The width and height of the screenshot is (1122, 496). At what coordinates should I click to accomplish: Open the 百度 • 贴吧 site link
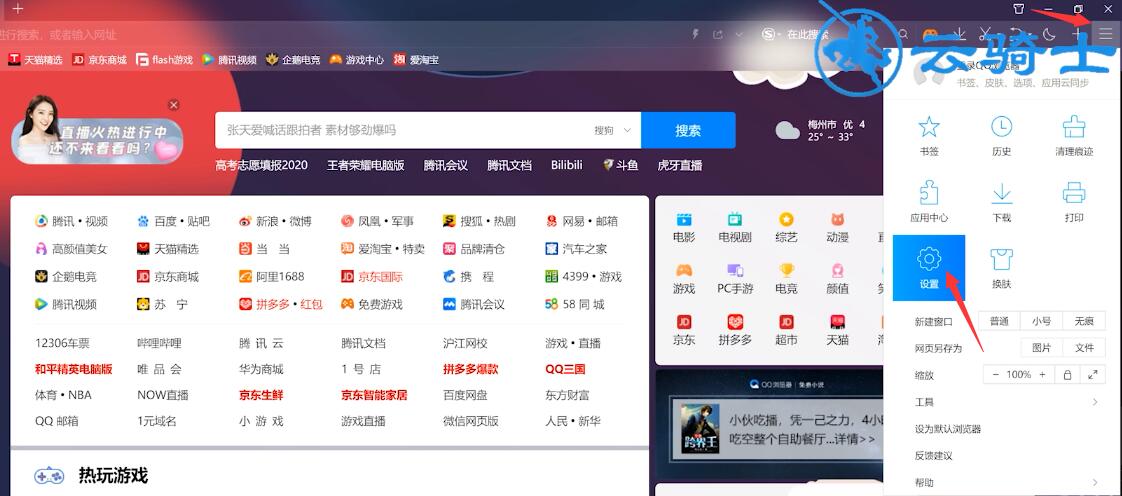pyautogui.click(x=173, y=221)
